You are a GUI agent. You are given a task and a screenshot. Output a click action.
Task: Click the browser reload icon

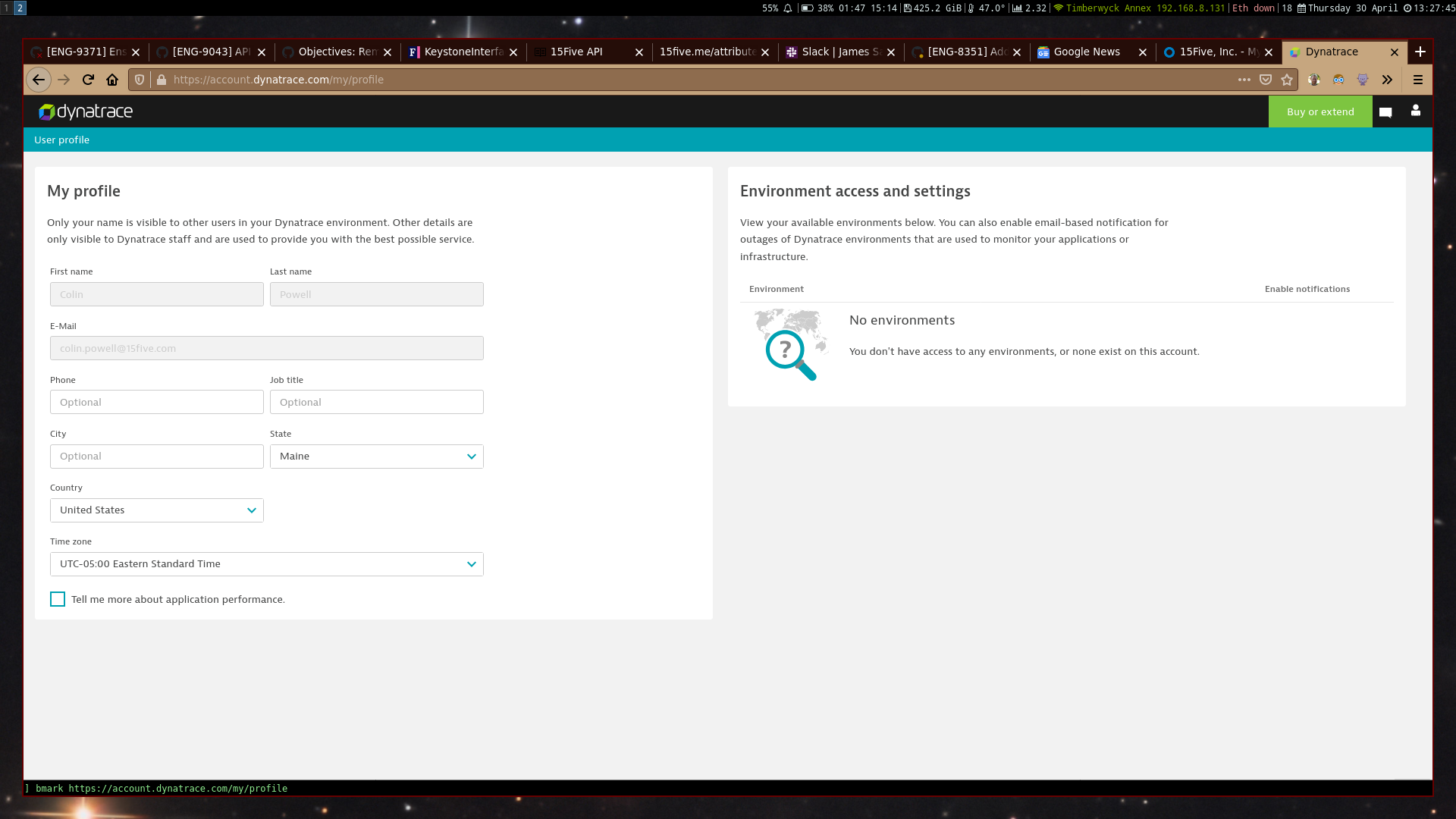click(88, 80)
